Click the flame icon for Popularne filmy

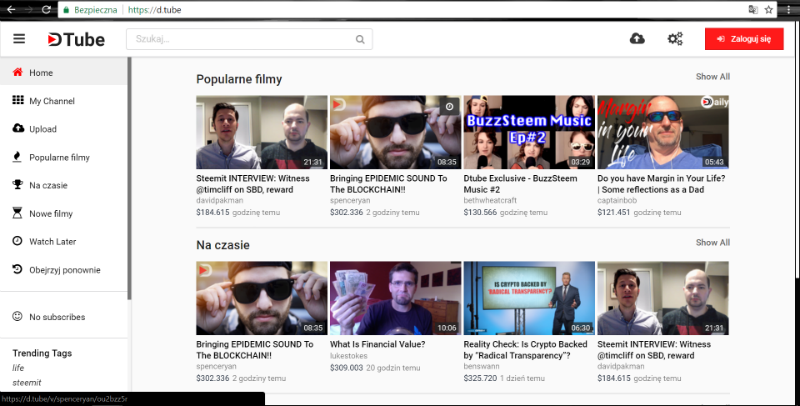17,157
